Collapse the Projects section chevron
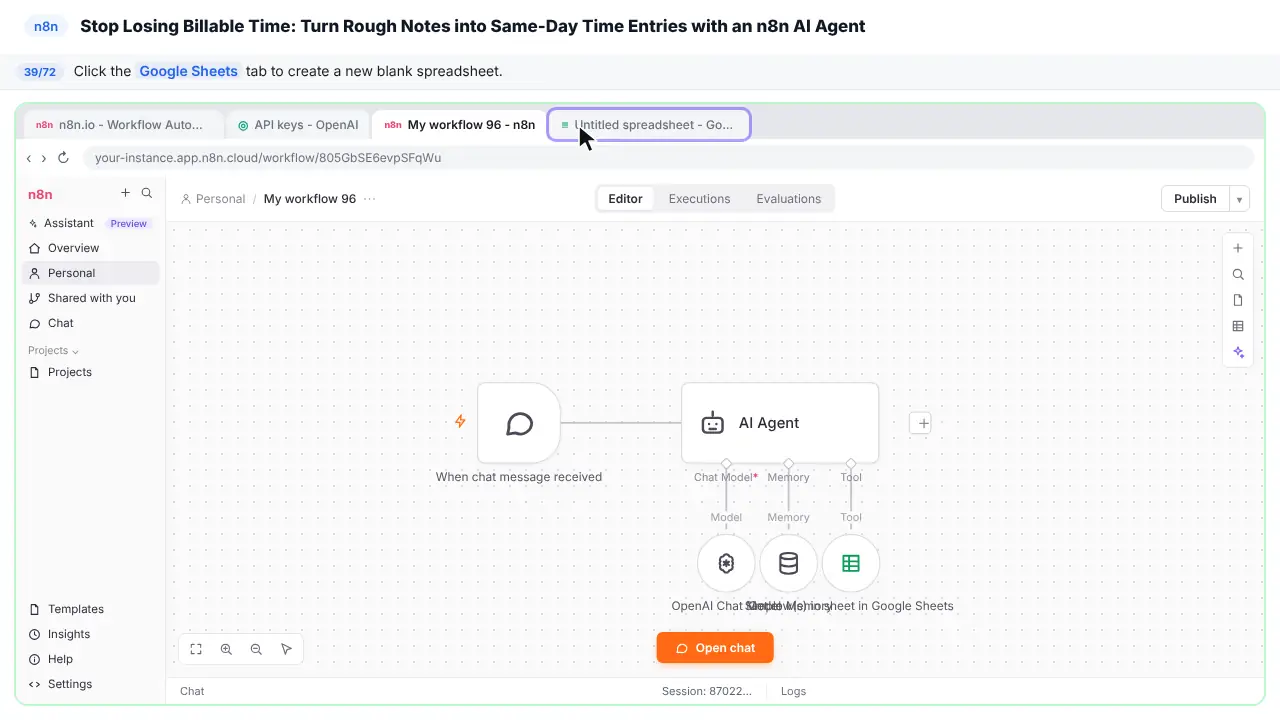This screenshot has width=1280, height=720. pyautogui.click(x=75, y=351)
